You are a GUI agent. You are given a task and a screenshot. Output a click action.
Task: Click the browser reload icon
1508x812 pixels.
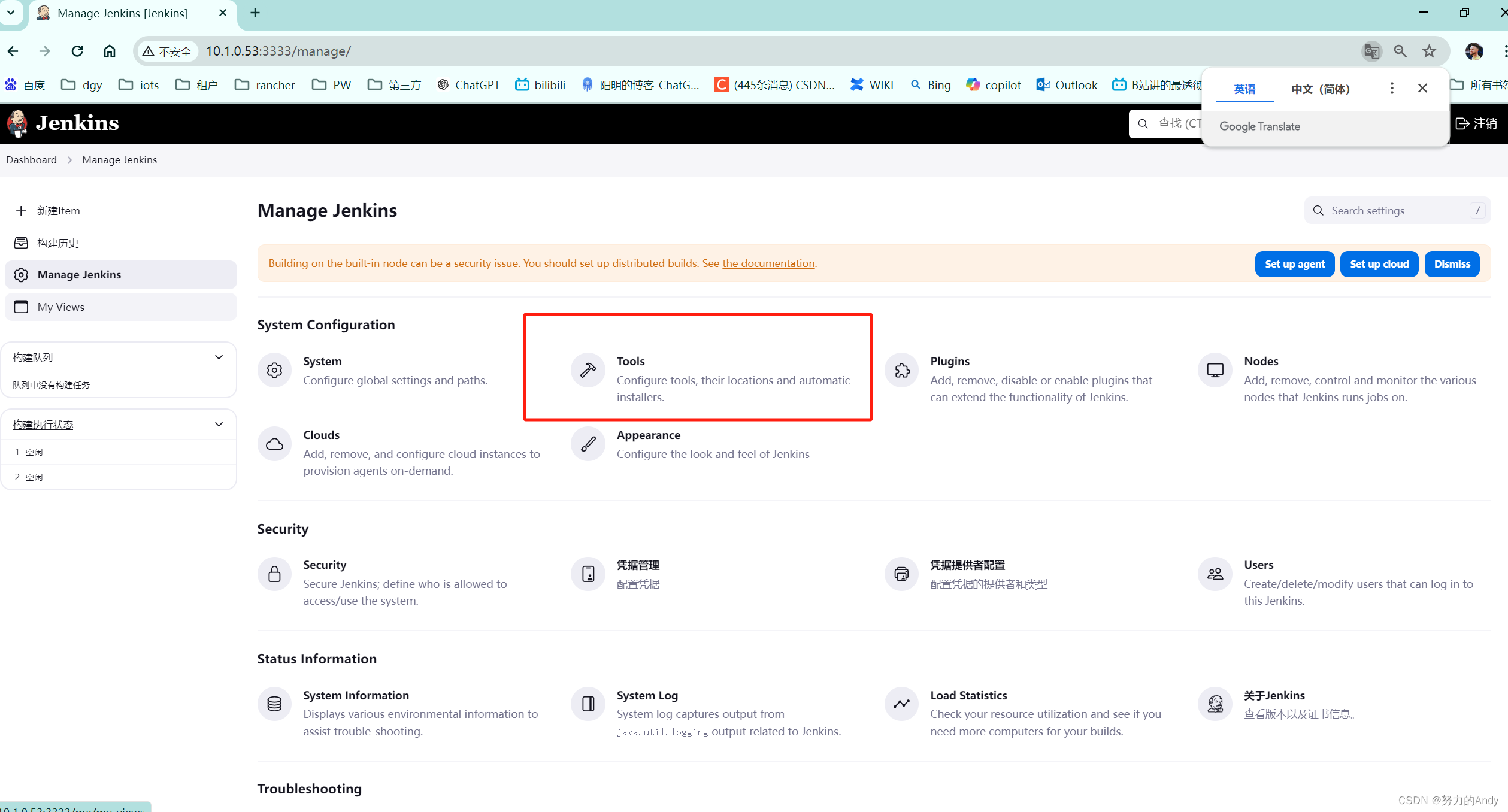tap(77, 51)
